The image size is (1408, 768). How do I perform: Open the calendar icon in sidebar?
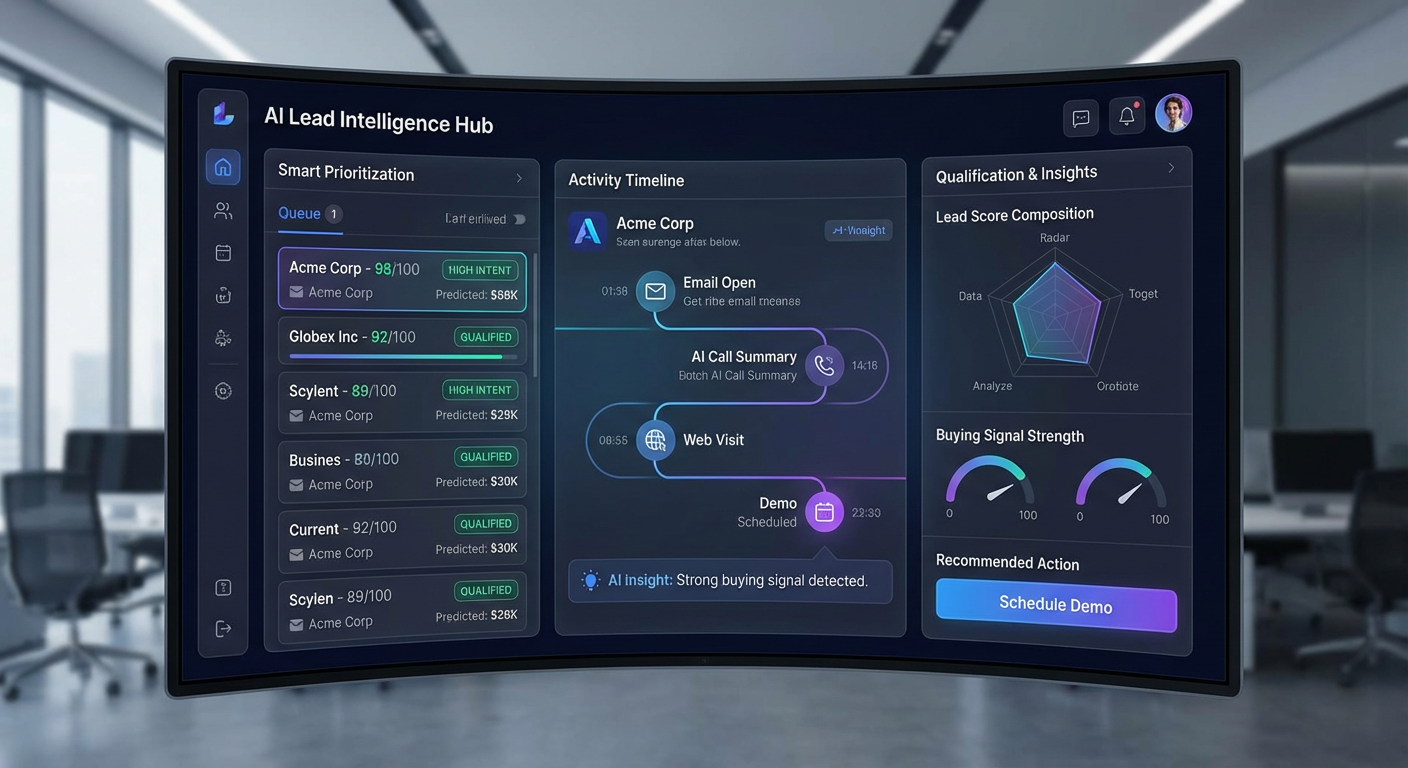coord(223,254)
